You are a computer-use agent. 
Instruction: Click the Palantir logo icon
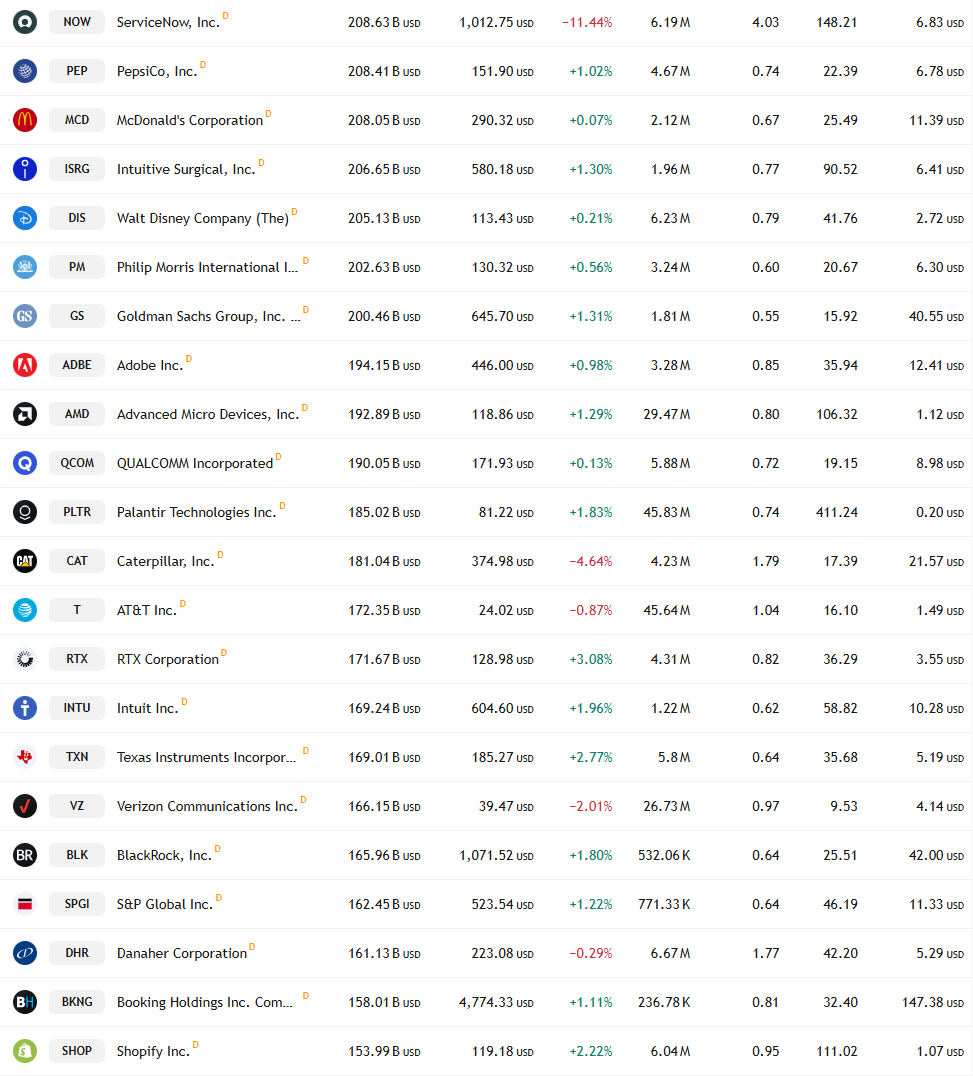25,512
